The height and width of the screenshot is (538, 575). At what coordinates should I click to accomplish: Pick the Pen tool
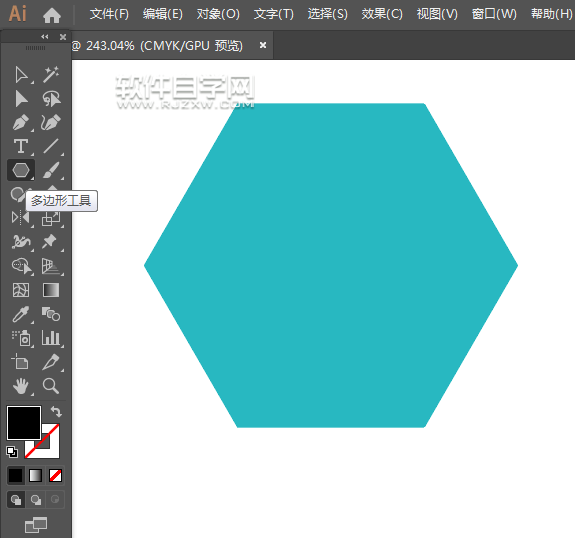click(21, 123)
